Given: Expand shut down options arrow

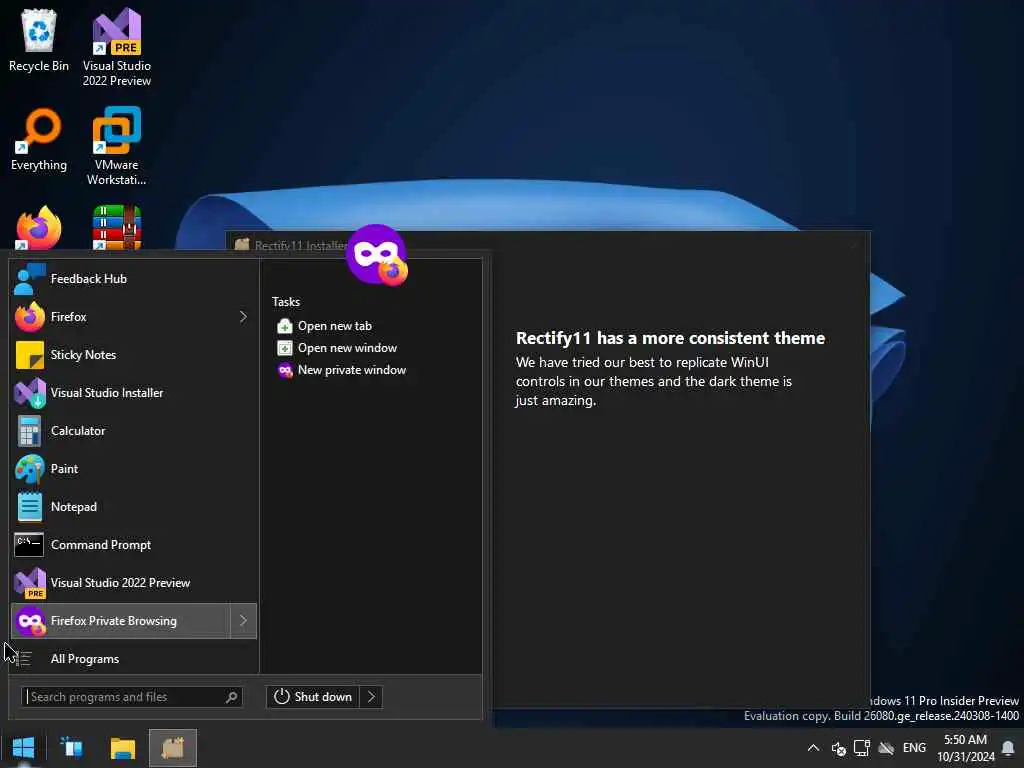Looking at the screenshot, I should pyautogui.click(x=371, y=697).
